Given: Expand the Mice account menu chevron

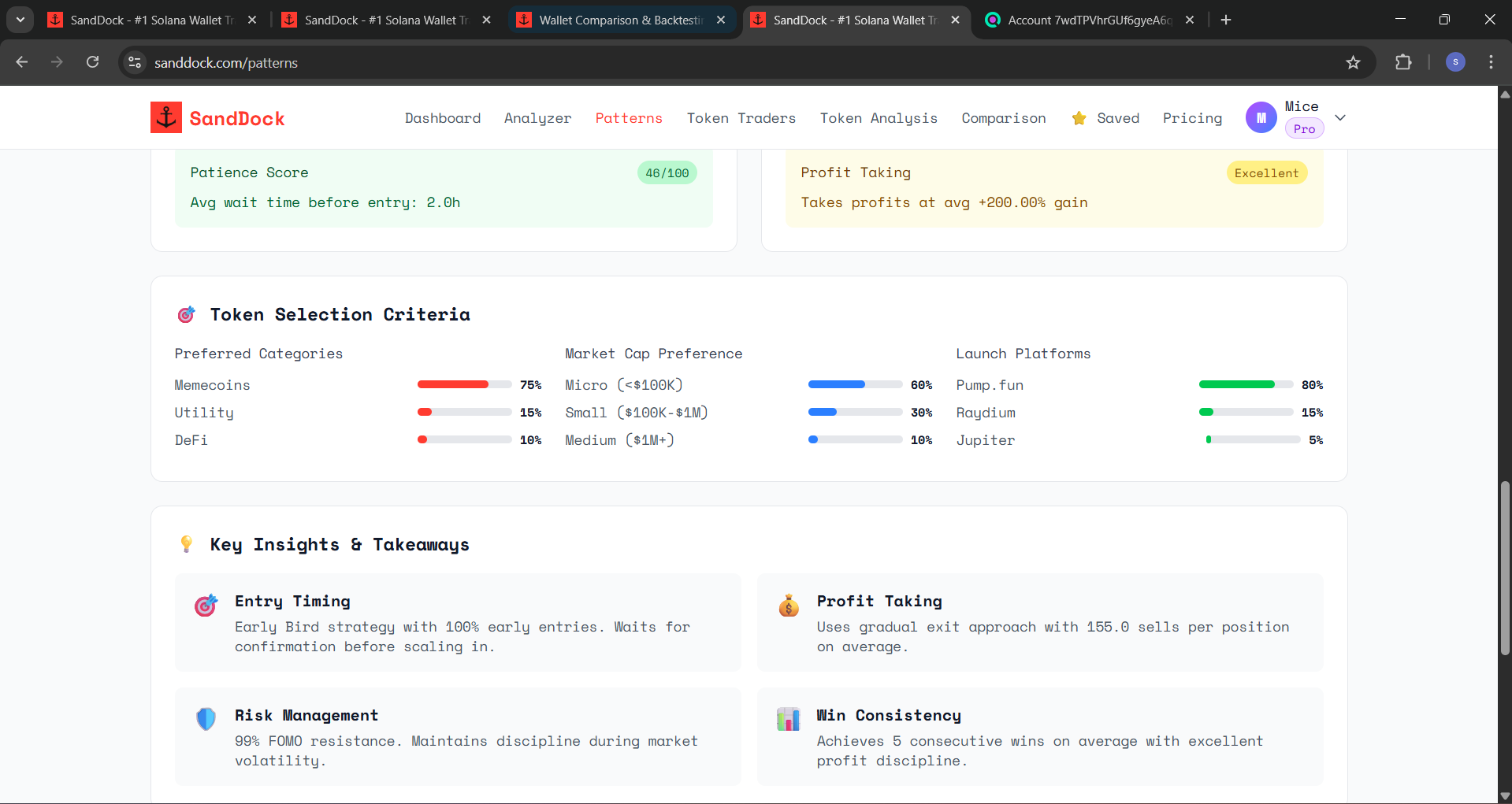Looking at the screenshot, I should tap(1340, 117).
